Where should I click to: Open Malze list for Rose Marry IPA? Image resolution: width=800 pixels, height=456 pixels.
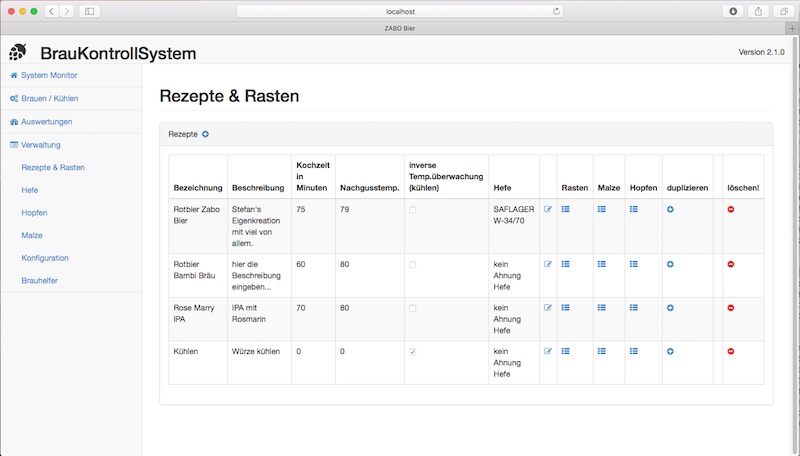coord(602,308)
